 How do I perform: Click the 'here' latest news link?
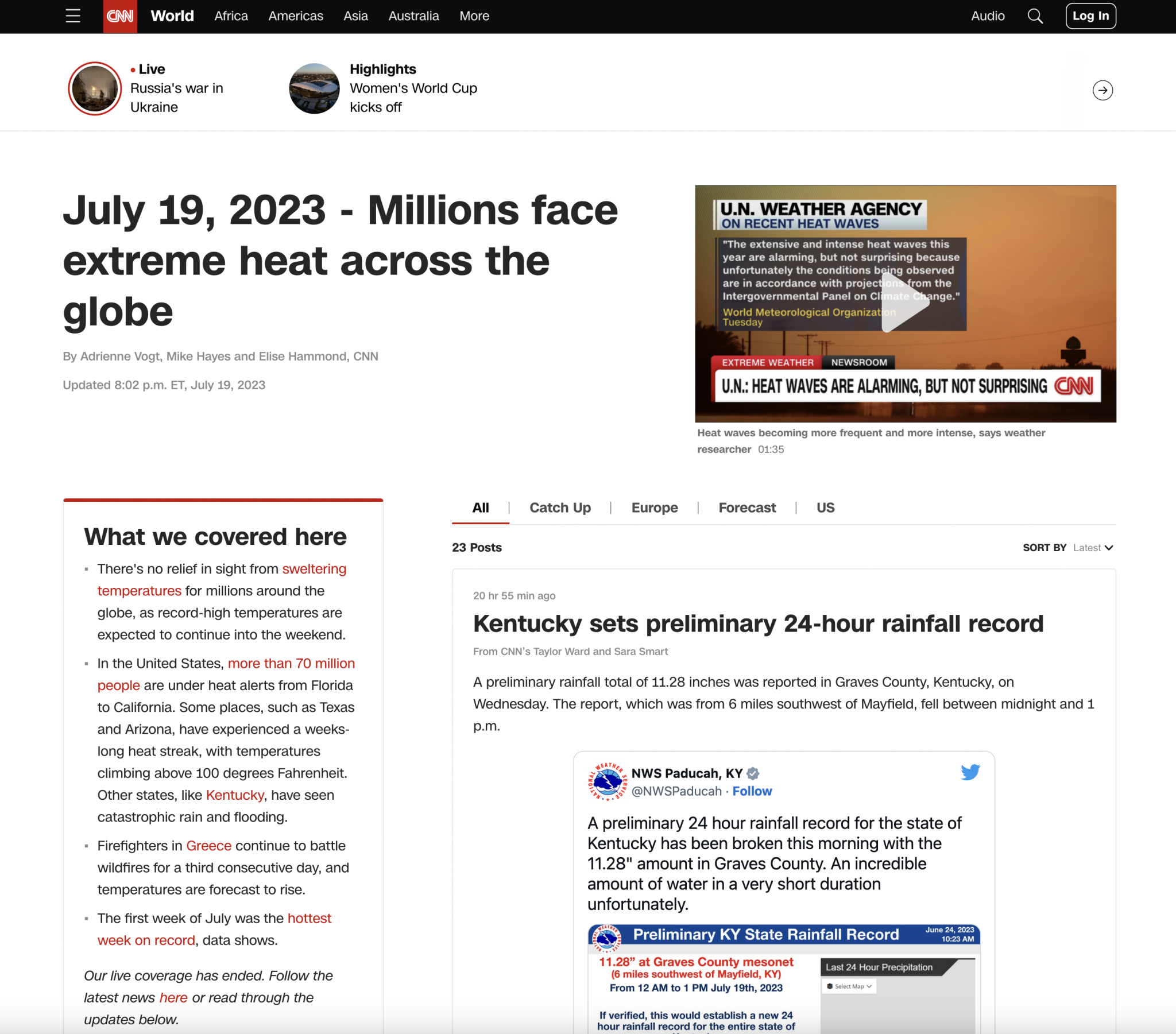173,997
